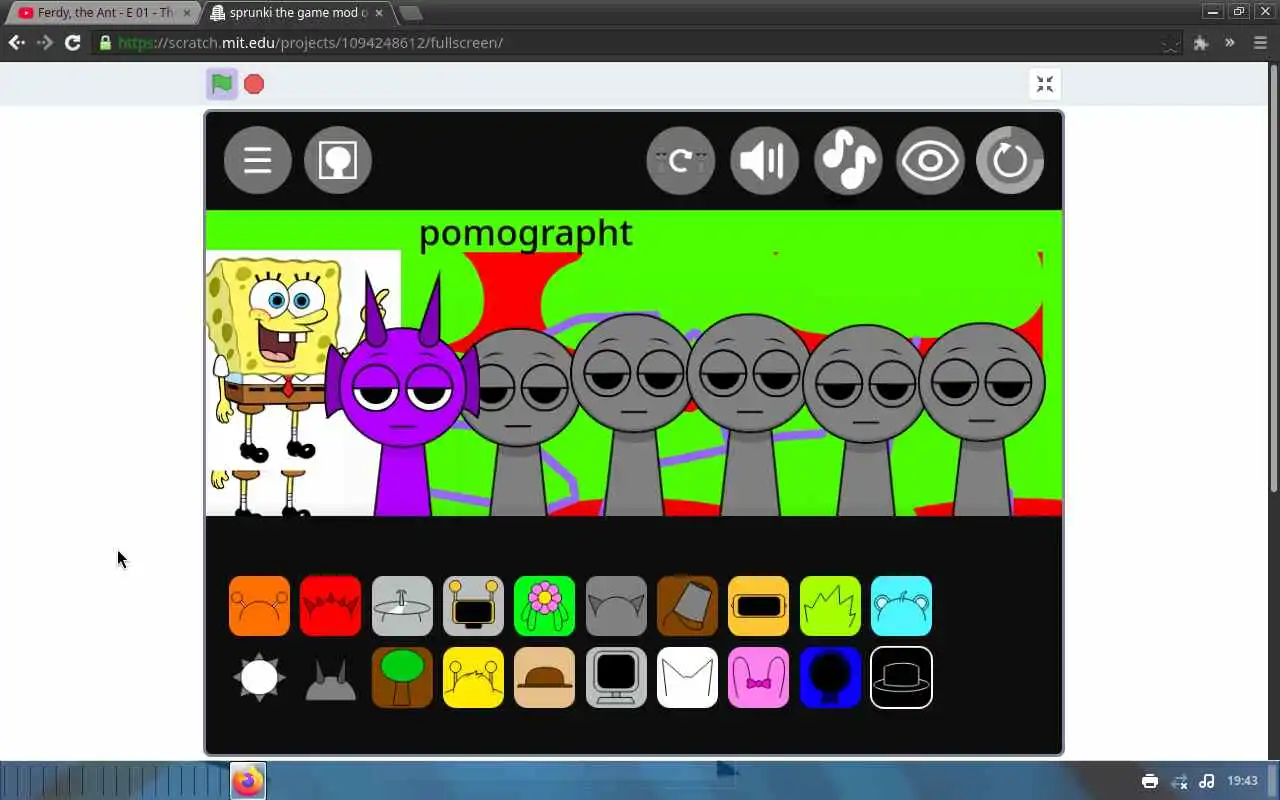The image size is (1280, 800).
Task: Open the character portrait button
Action: tap(338, 160)
